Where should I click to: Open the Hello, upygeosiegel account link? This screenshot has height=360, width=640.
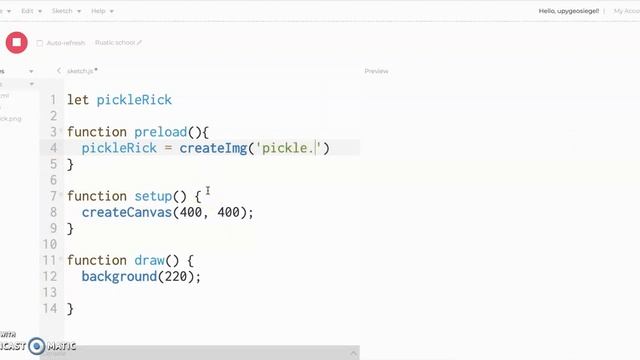569,11
